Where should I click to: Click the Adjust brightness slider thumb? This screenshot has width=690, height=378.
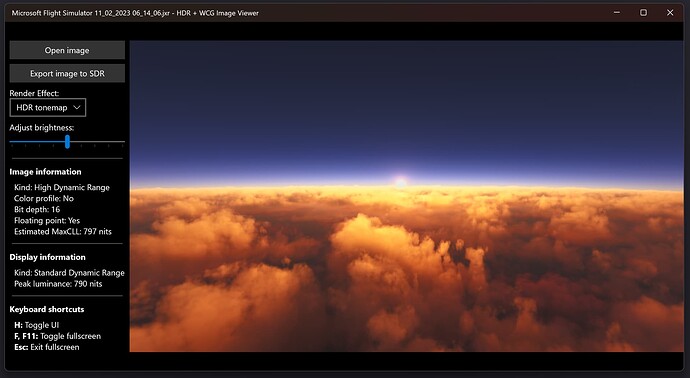click(67, 142)
